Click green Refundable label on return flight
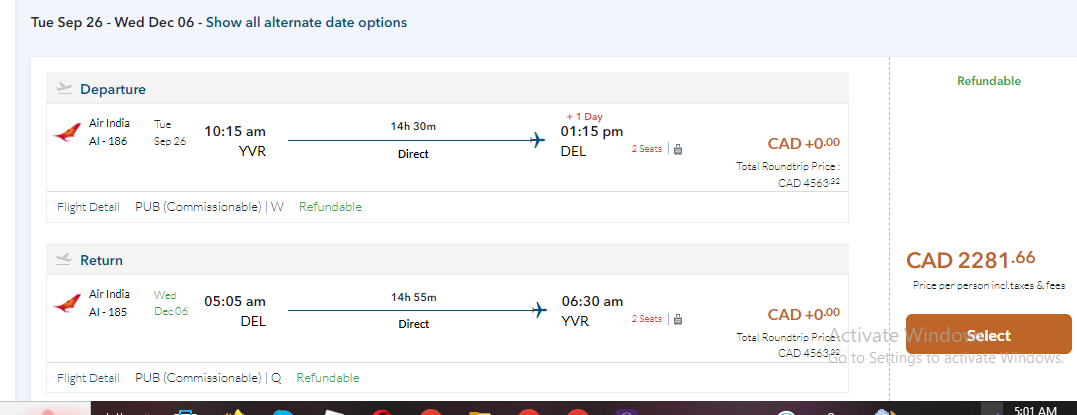Viewport: 1077px width, 415px height. [328, 378]
